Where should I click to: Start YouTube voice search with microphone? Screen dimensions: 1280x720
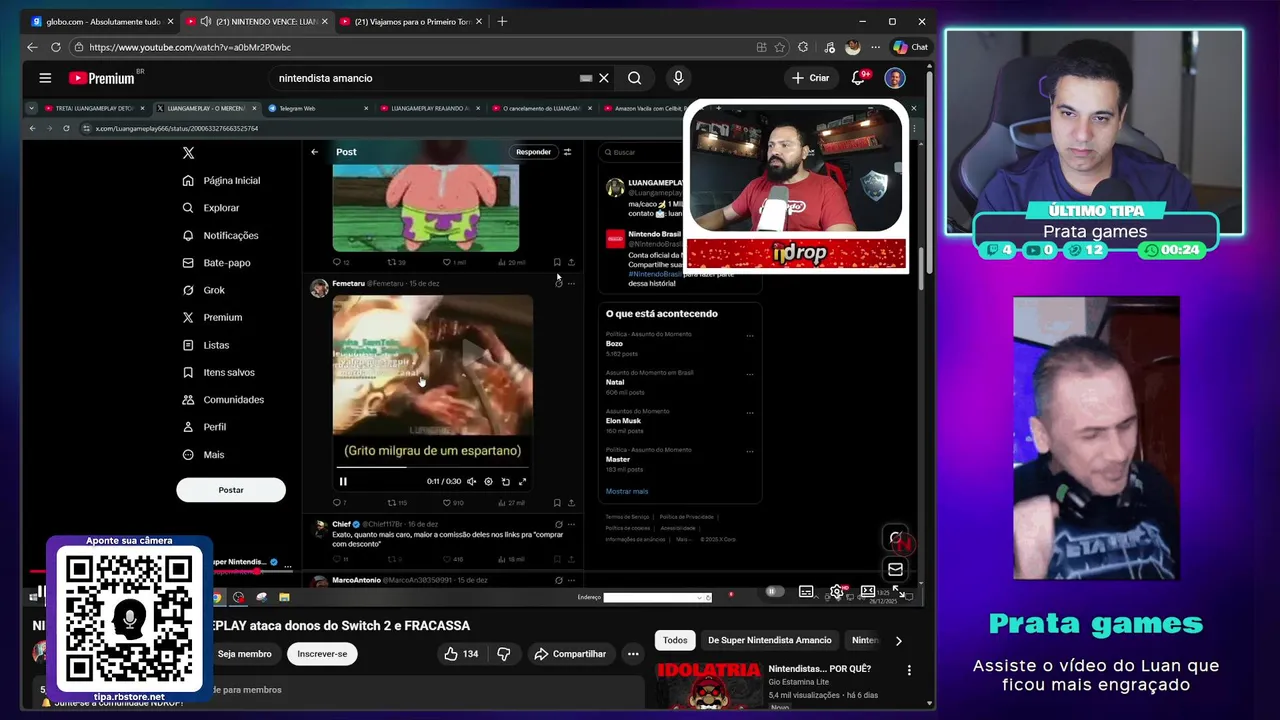(678, 78)
